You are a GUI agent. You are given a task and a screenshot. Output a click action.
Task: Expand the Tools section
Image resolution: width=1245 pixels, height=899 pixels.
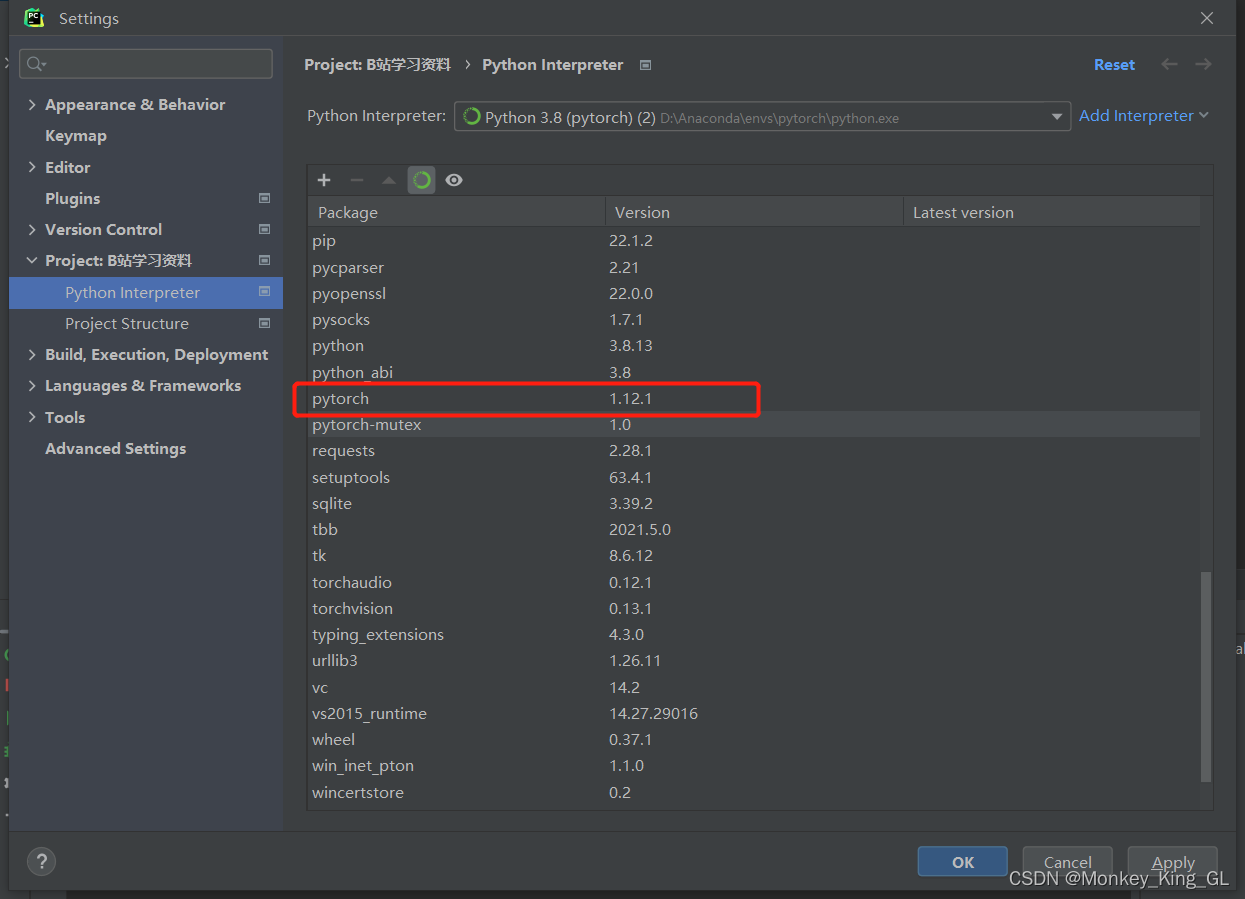pyautogui.click(x=32, y=417)
